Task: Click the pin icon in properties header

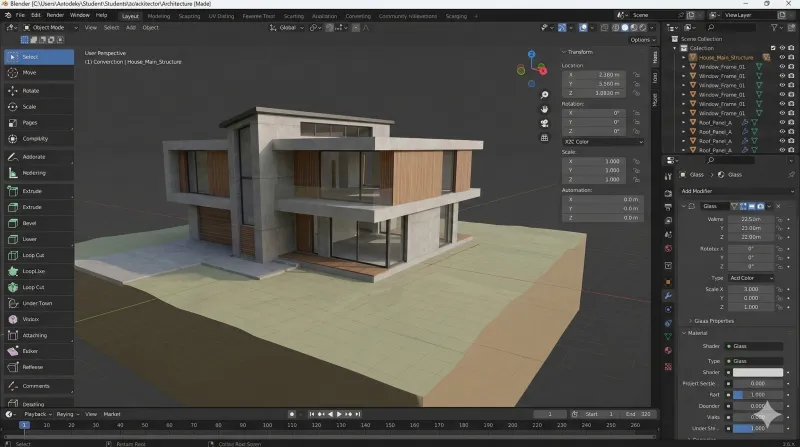Action: (791, 175)
